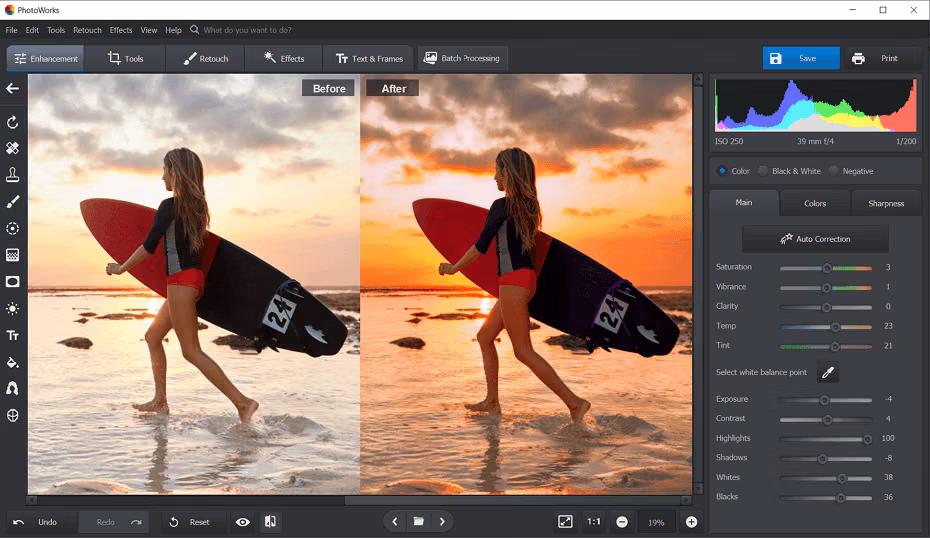Go to next photo arrow
The width and height of the screenshot is (930, 538).
pyautogui.click(x=442, y=522)
